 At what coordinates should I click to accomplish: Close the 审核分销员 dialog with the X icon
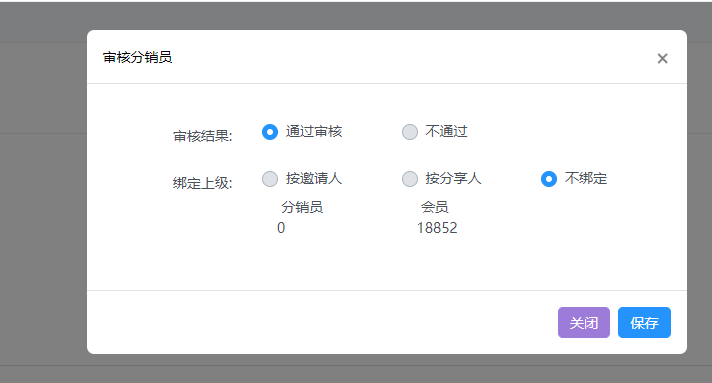[662, 58]
